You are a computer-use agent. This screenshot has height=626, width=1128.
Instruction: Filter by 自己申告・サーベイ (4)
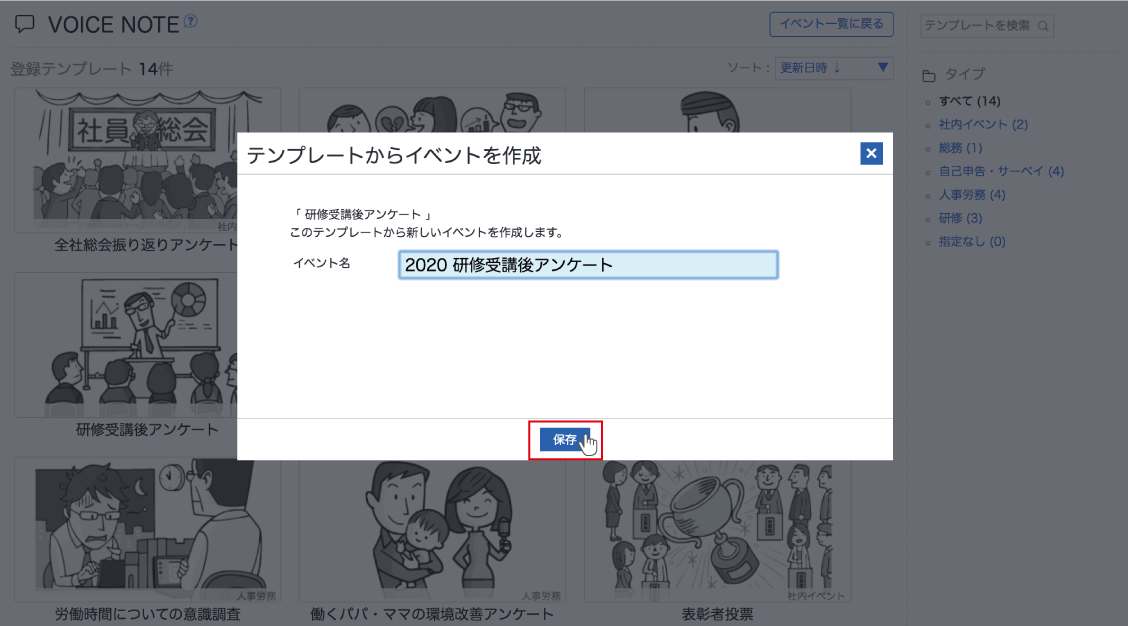[1001, 171]
